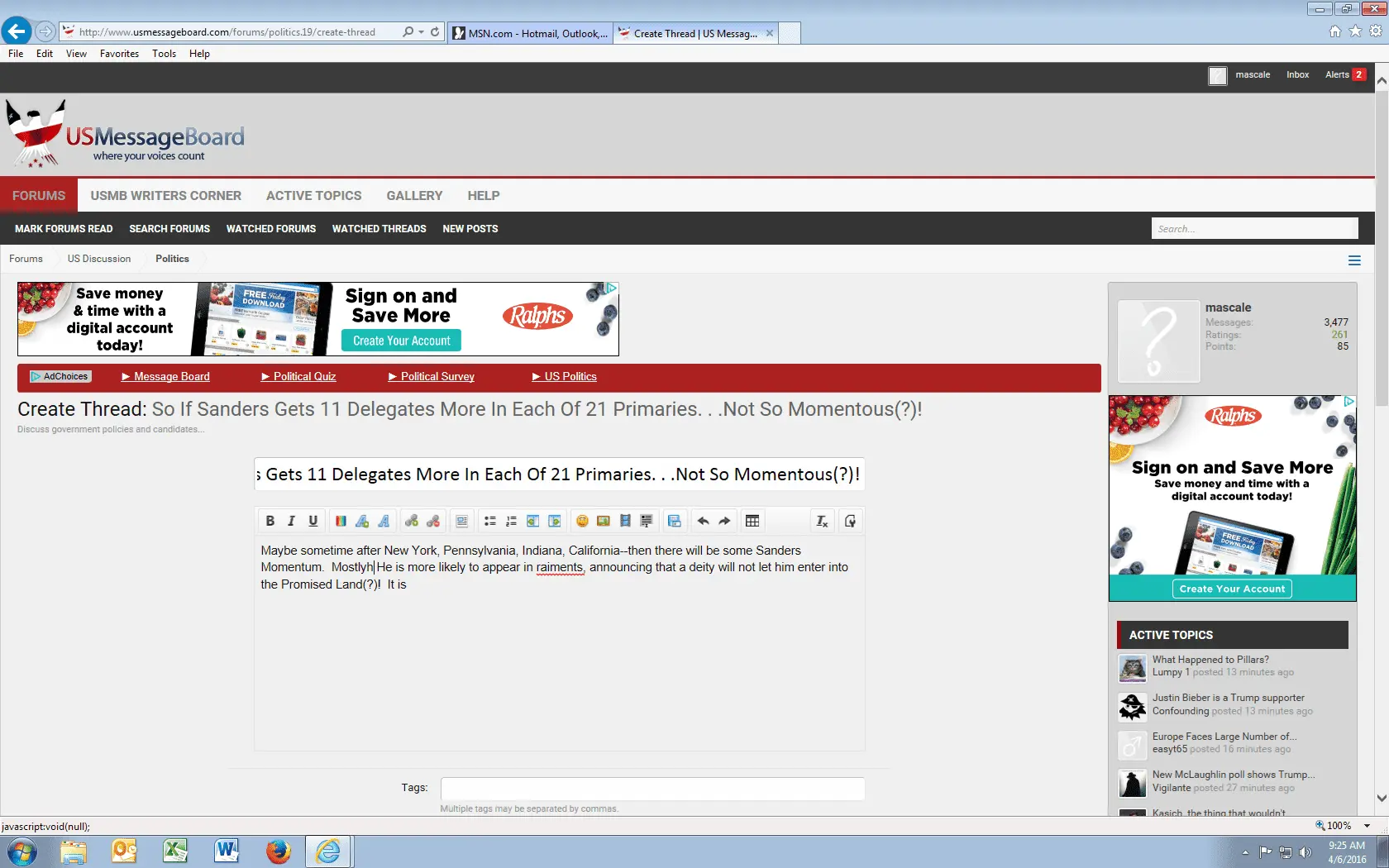
Task: Insert media using the film icon
Action: click(x=625, y=521)
